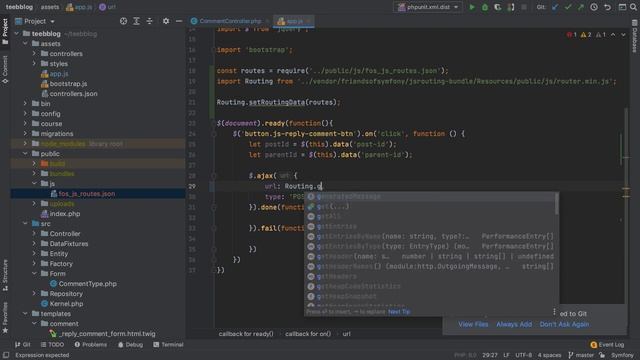Expand the Repository folder

pos(34,293)
